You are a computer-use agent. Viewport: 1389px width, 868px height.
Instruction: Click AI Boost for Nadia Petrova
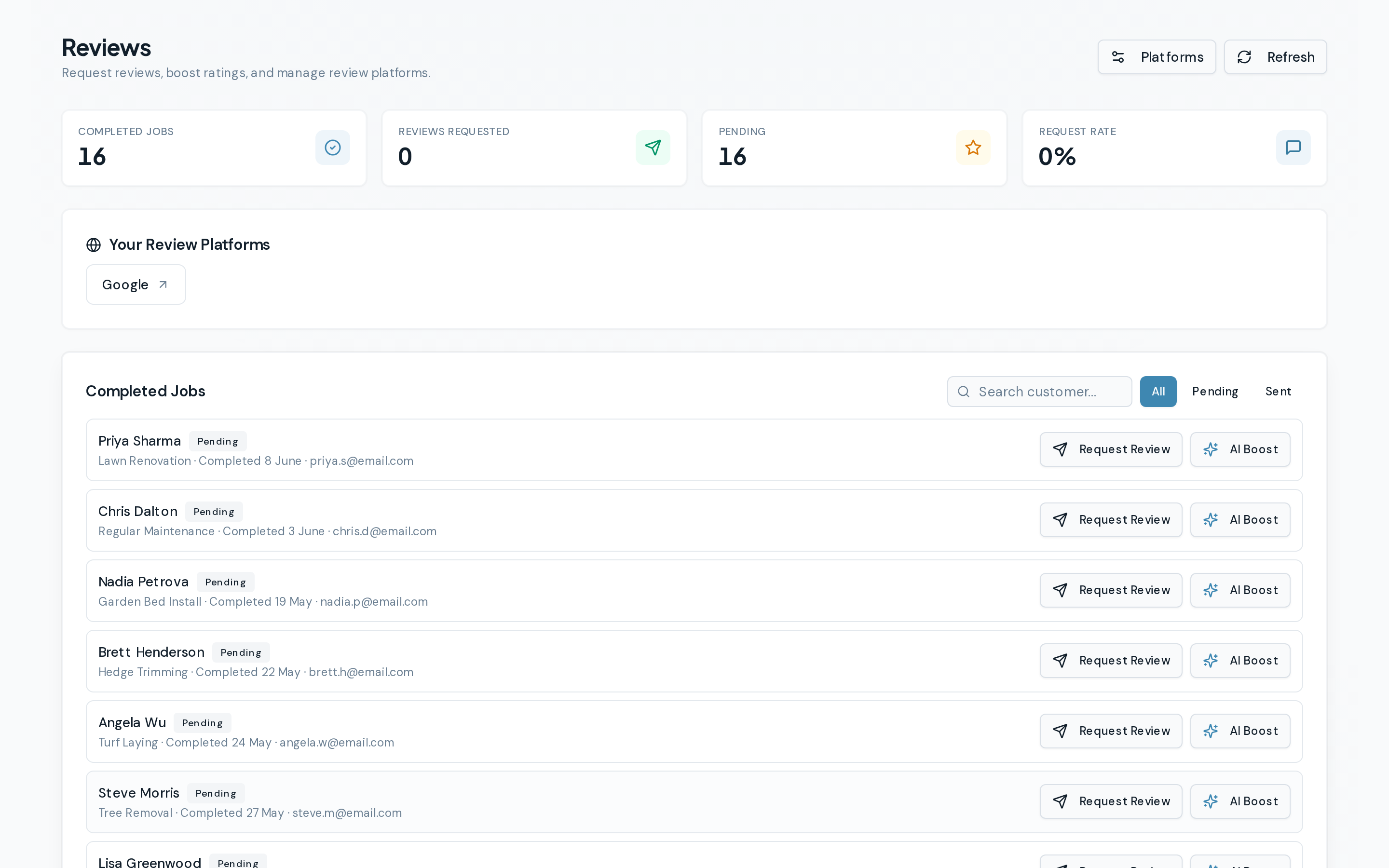(x=1240, y=590)
